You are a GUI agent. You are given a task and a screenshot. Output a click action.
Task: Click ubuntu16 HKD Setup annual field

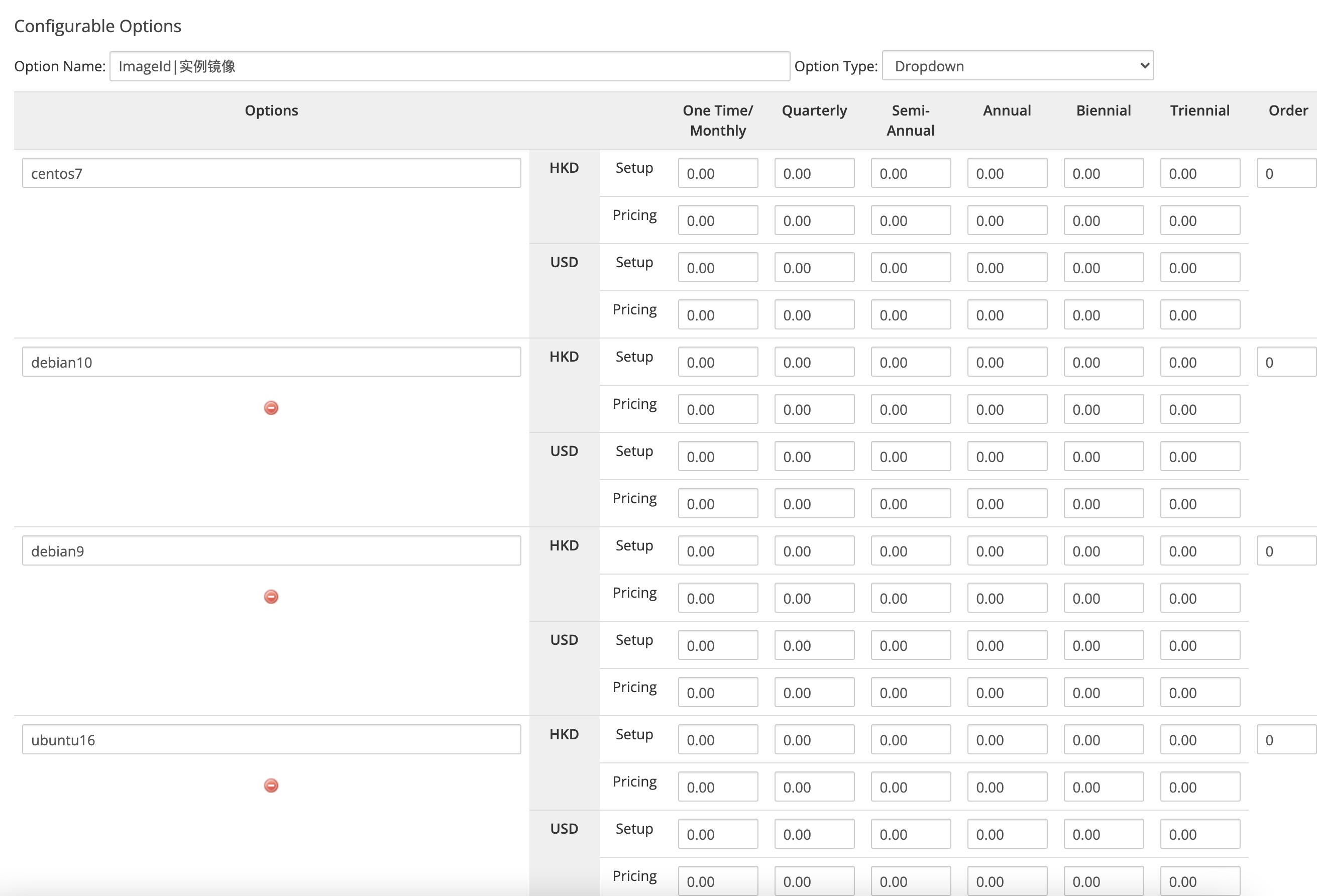[x=1007, y=739]
